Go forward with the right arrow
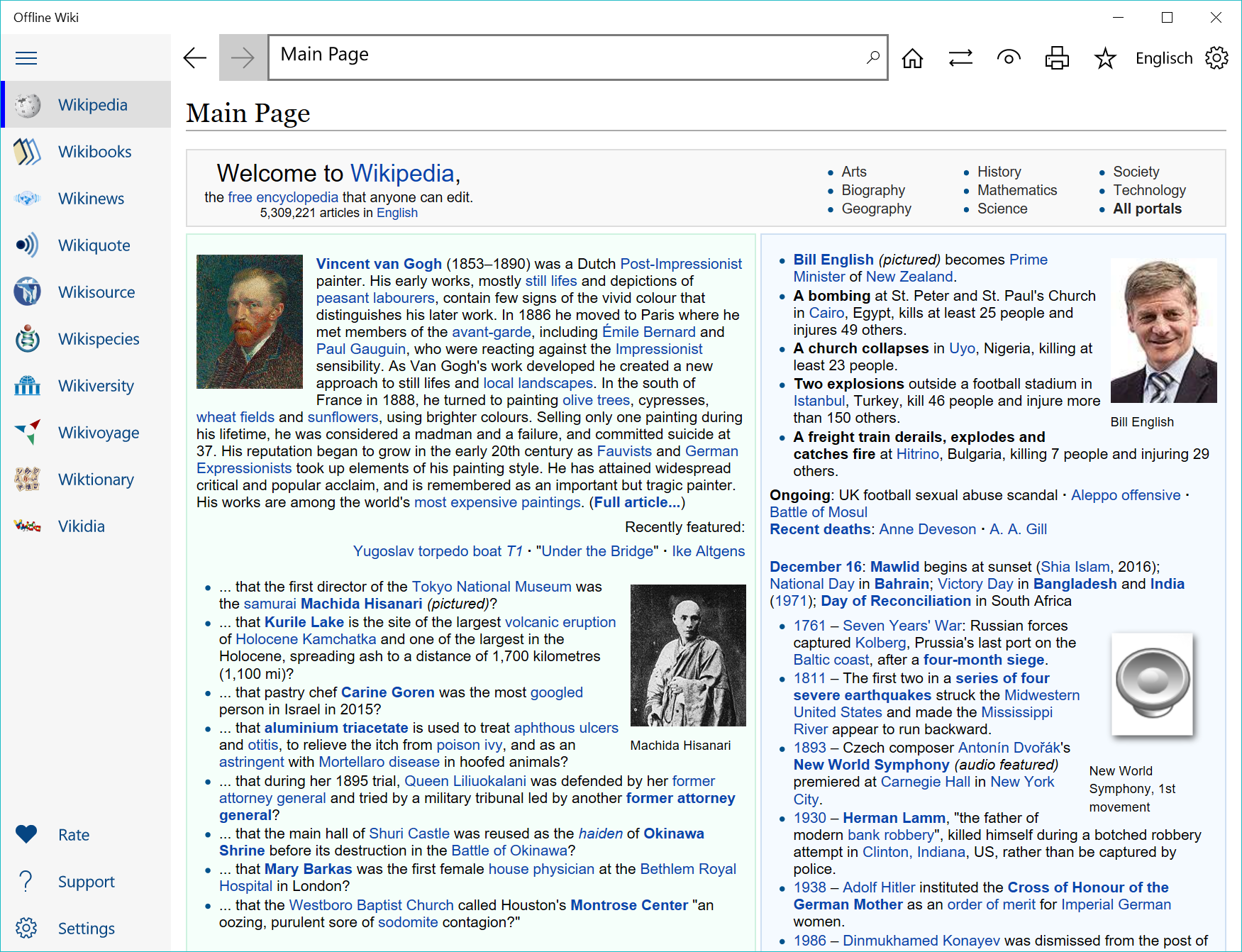The width and height of the screenshot is (1242, 952). tap(243, 57)
